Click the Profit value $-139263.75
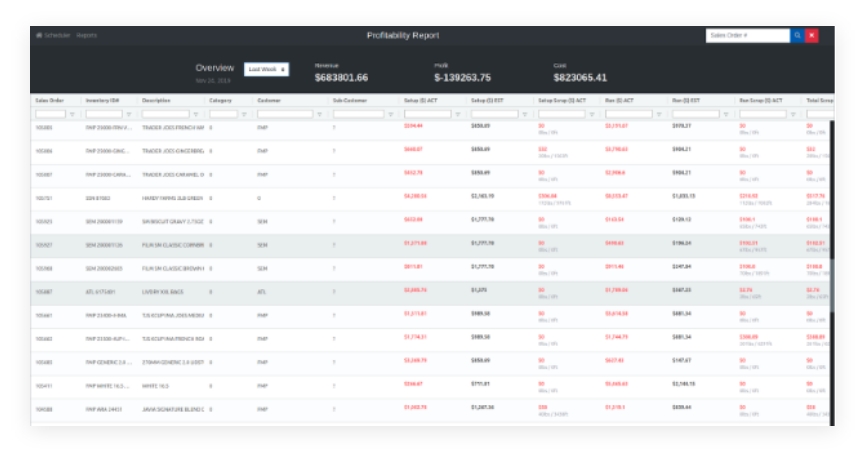Screen dimensions: 866x460 pyautogui.click(x=462, y=78)
